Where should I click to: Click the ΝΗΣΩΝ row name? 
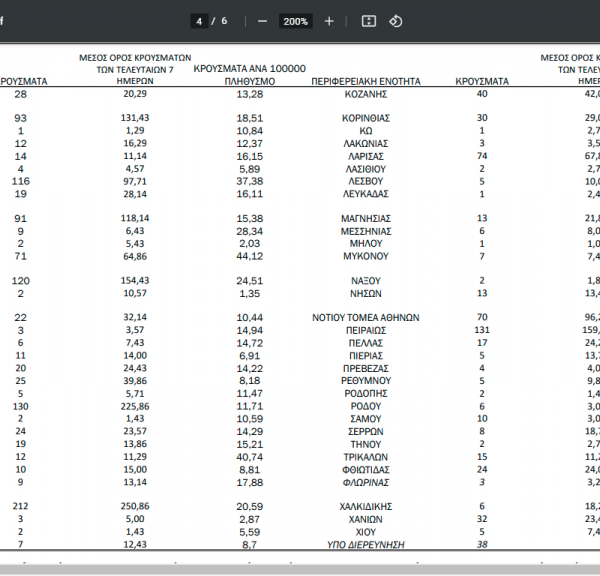pos(366,294)
